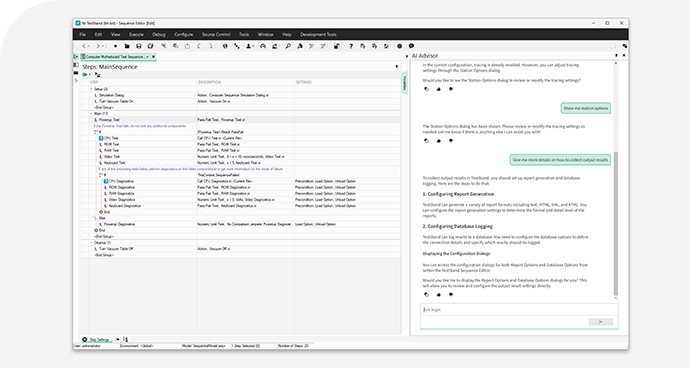The width and height of the screenshot is (690, 368).
Task: Select the Video Diagnostics step
Action: 119,200
